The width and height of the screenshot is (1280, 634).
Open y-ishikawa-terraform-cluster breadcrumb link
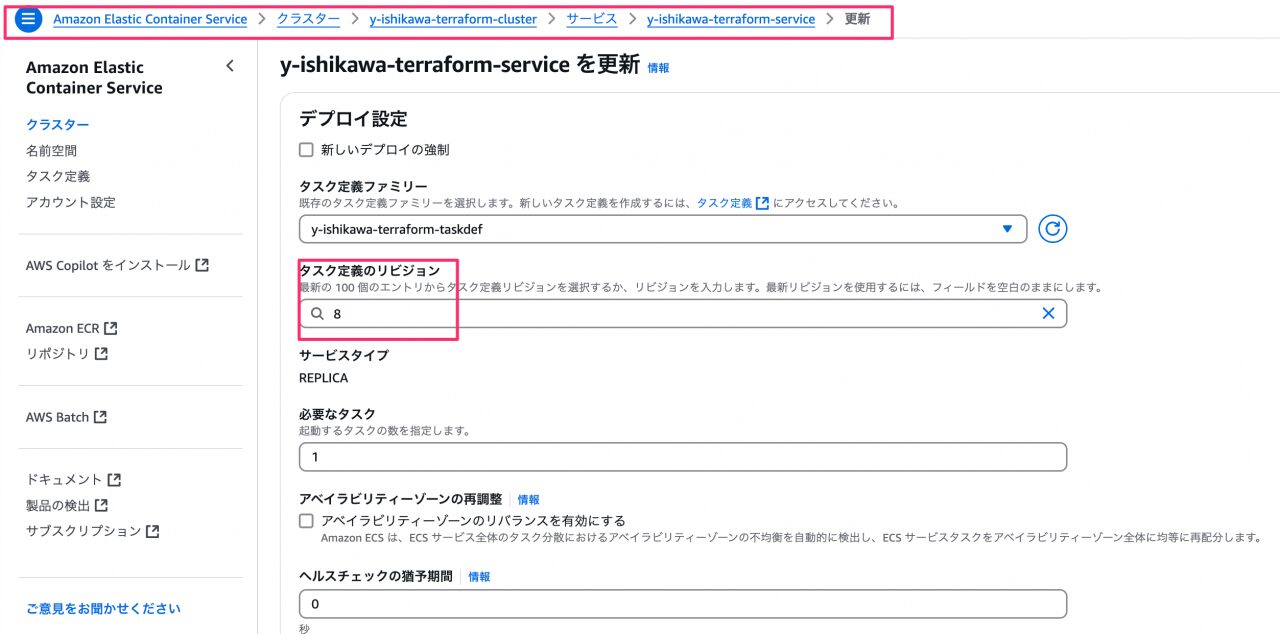pos(453,19)
